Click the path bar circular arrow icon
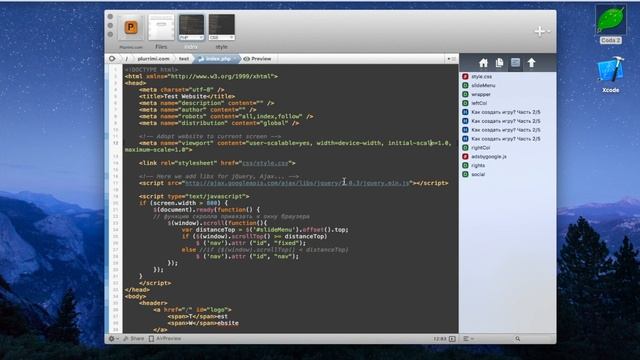The image size is (640, 360). point(112,59)
